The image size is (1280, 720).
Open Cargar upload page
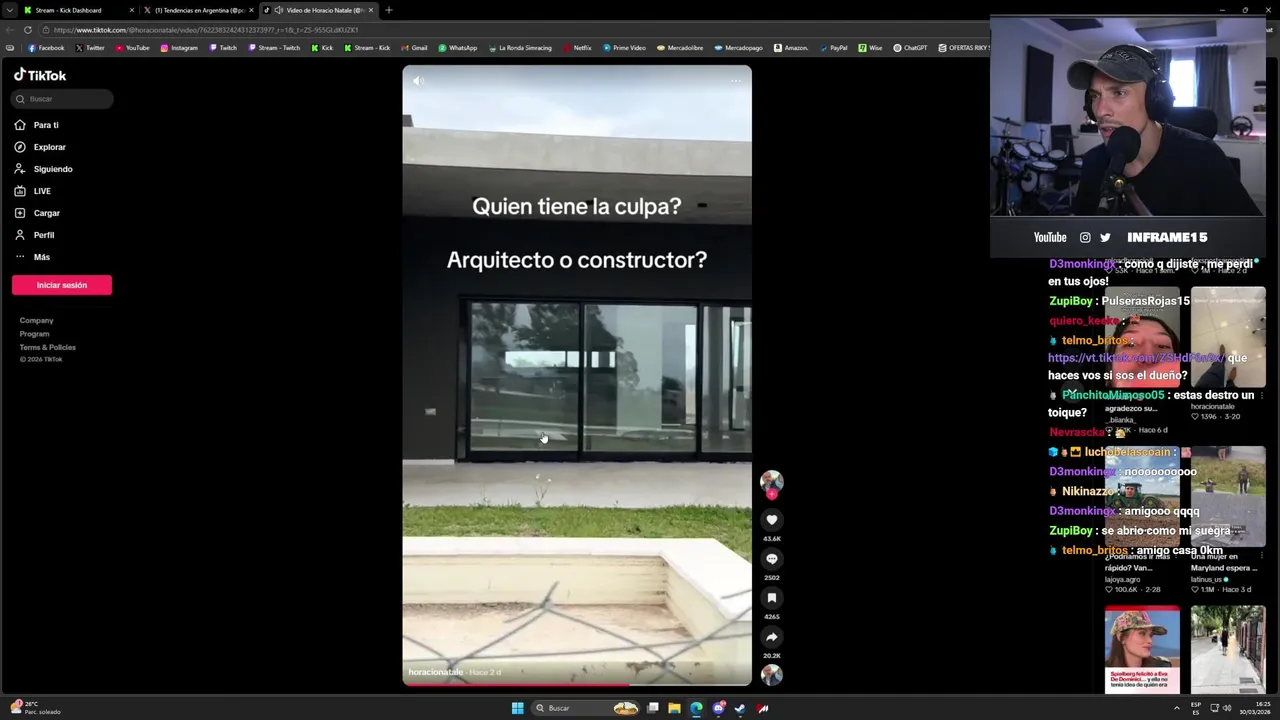[x=46, y=213]
